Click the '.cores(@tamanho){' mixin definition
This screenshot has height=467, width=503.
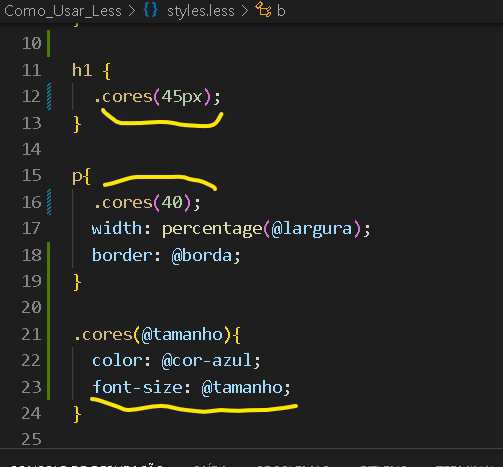[x=157, y=335]
